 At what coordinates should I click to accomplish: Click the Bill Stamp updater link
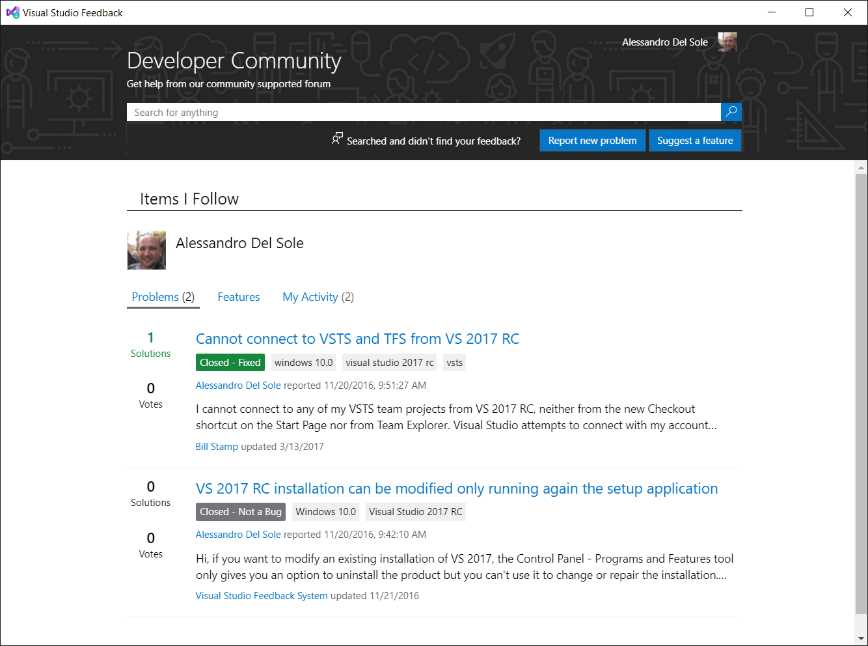point(217,446)
